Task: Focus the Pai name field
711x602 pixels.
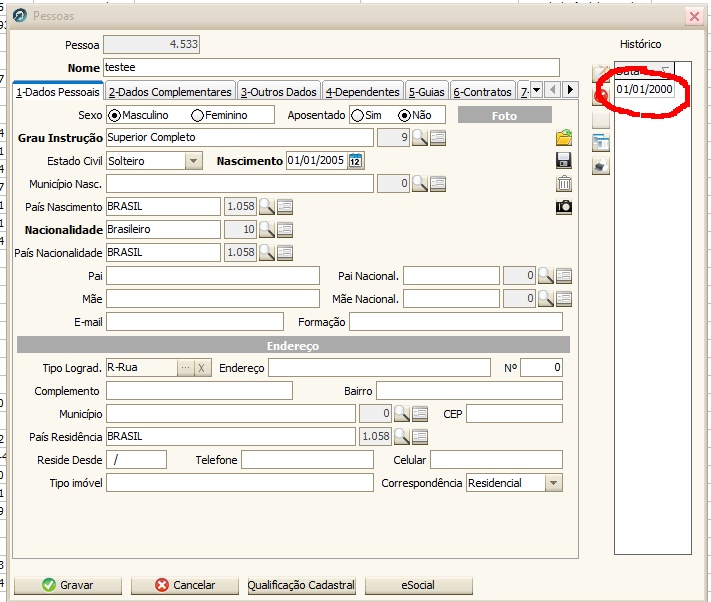Action: pyautogui.click(x=213, y=276)
